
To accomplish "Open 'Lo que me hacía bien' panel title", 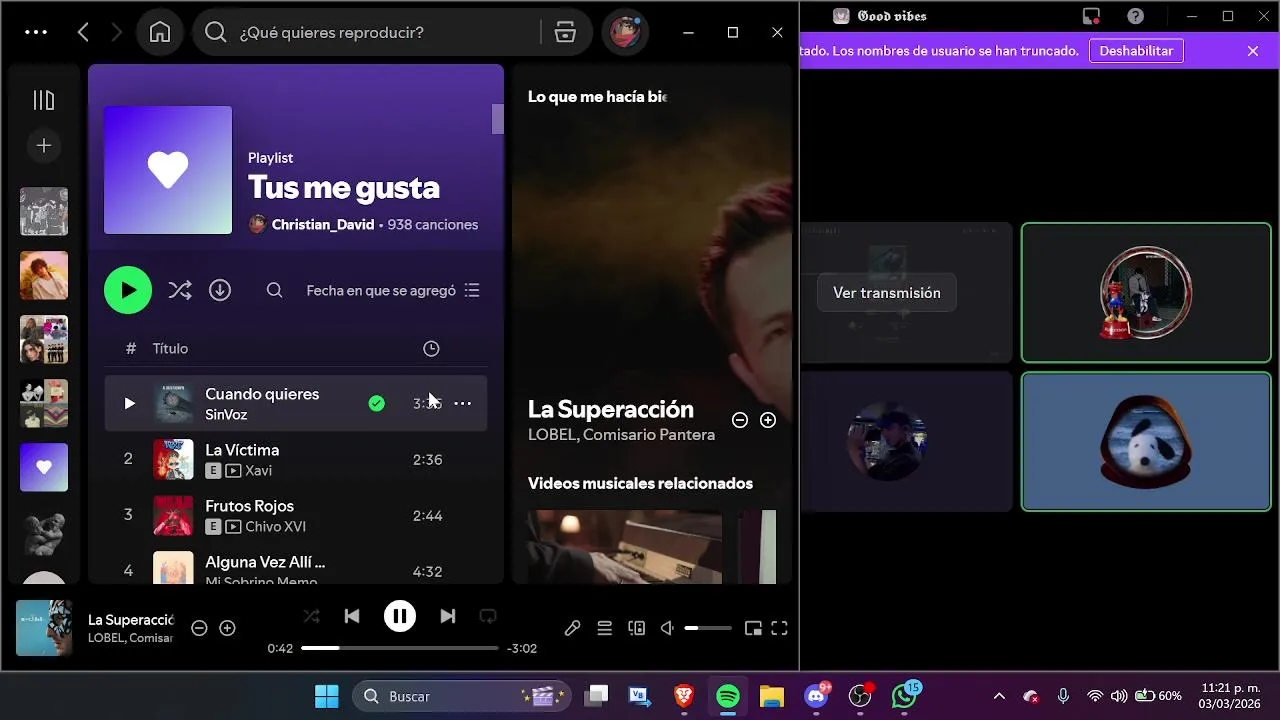I will 597,96.
